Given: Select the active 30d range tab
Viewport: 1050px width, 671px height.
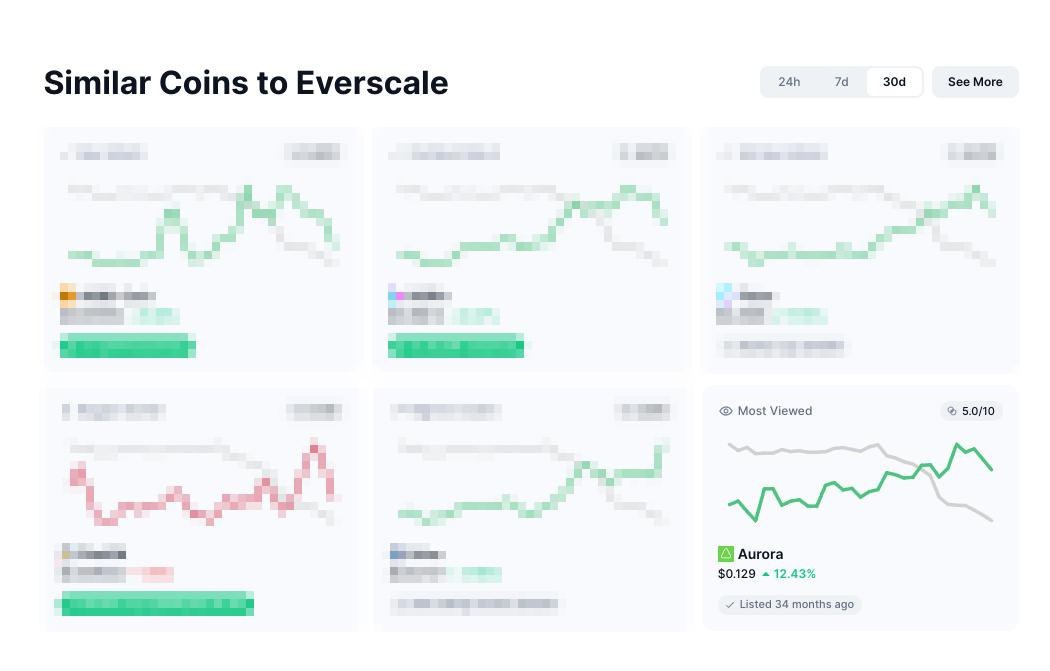Looking at the screenshot, I should pos(894,82).
